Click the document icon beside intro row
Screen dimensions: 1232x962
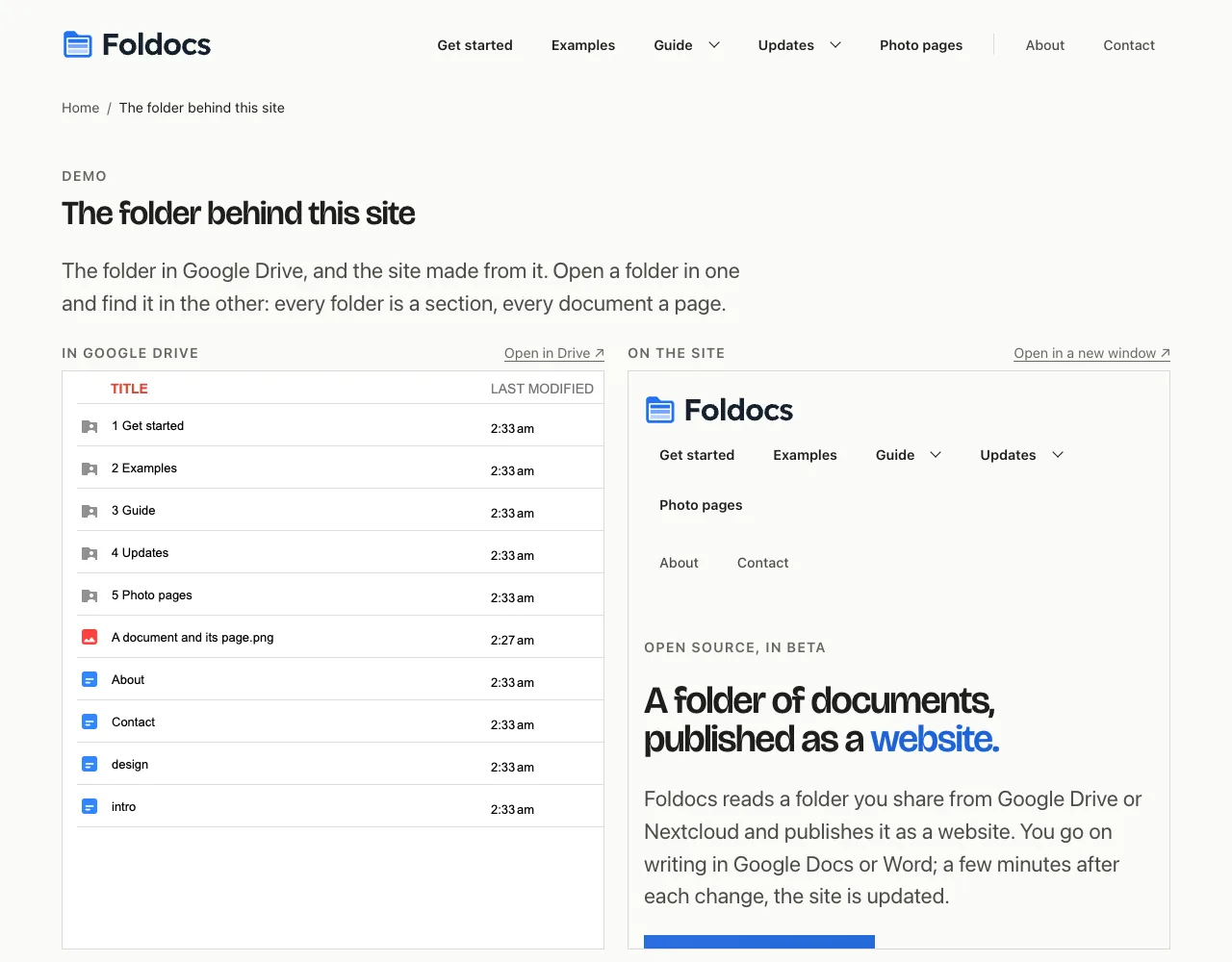click(90, 806)
